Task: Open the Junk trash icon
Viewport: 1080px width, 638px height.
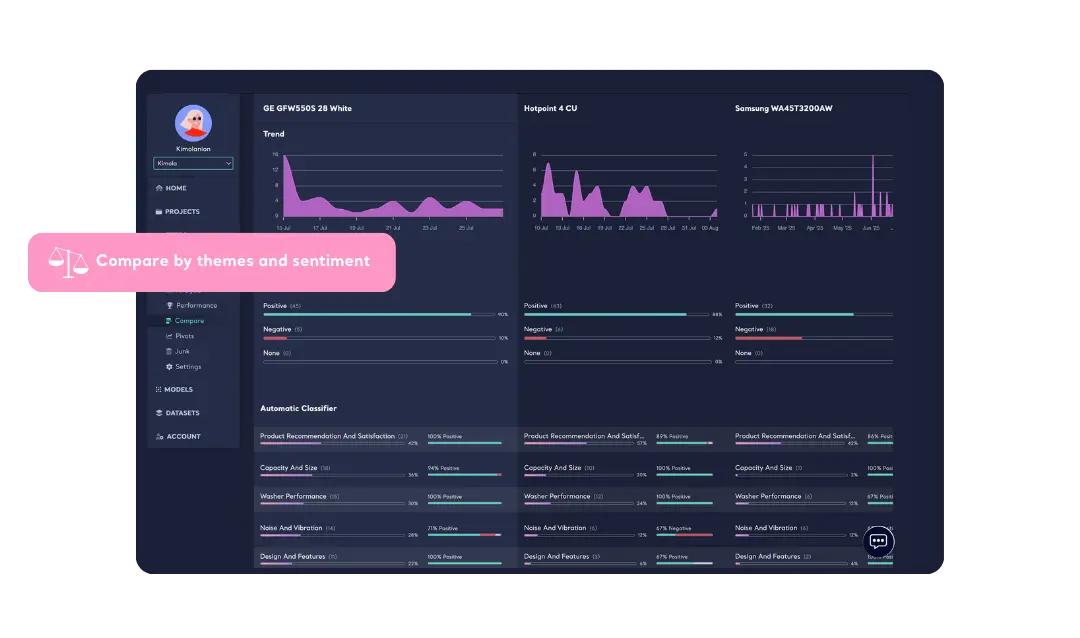Action: [x=168, y=351]
